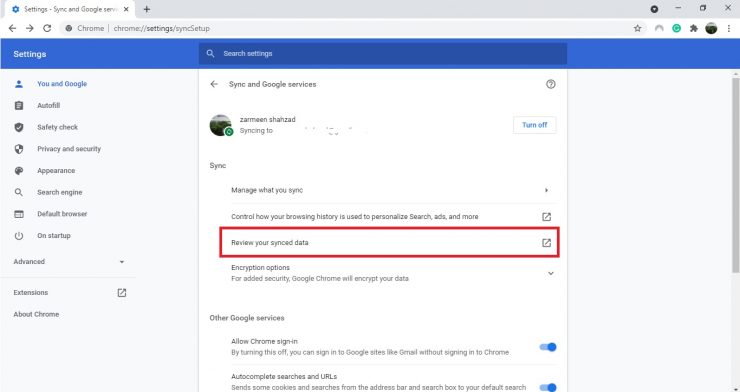Click external link icon for Review your synced data
This screenshot has width=740, height=392.
(547, 243)
